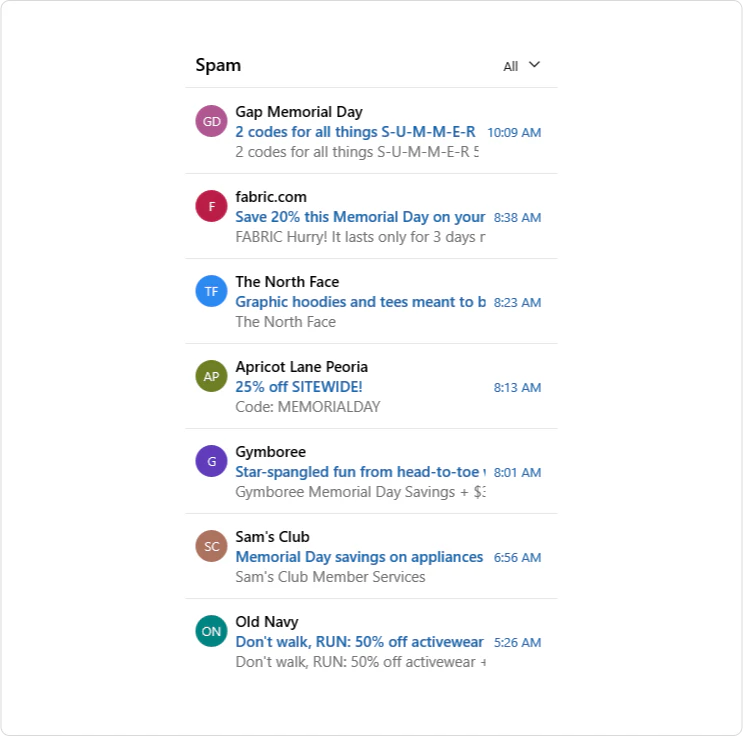
Task: Select sender name 'Apricot Lane Peoria'
Action: (x=301, y=367)
